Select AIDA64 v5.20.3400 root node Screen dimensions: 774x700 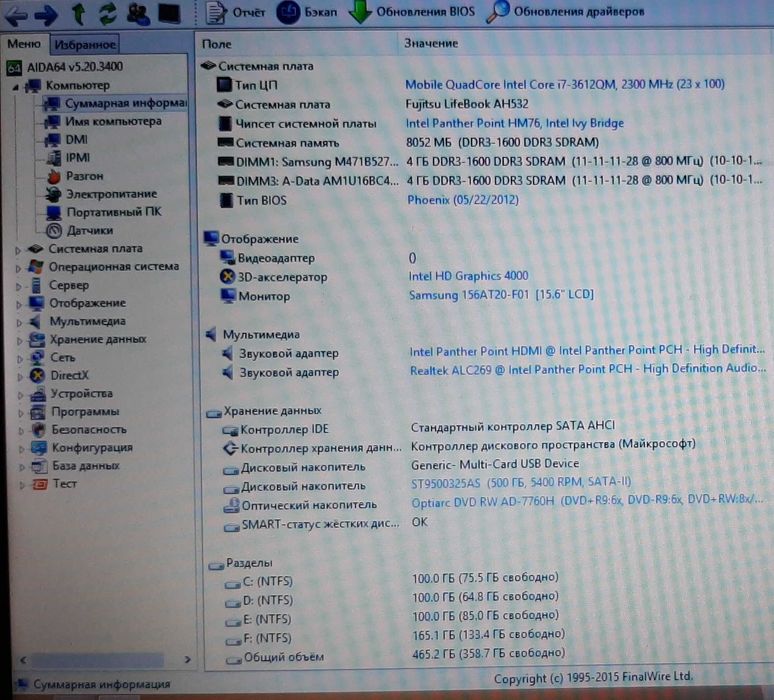(x=65, y=67)
